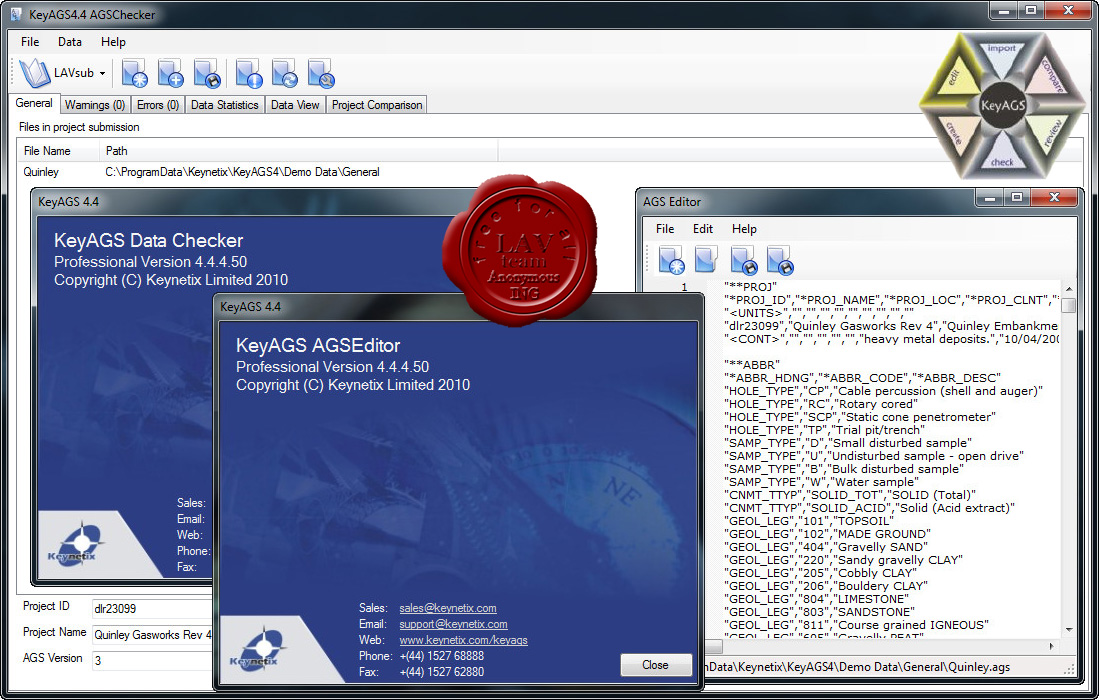
Task: Follow the support@keynetix.com link
Action: pyautogui.click(x=453, y=624)
